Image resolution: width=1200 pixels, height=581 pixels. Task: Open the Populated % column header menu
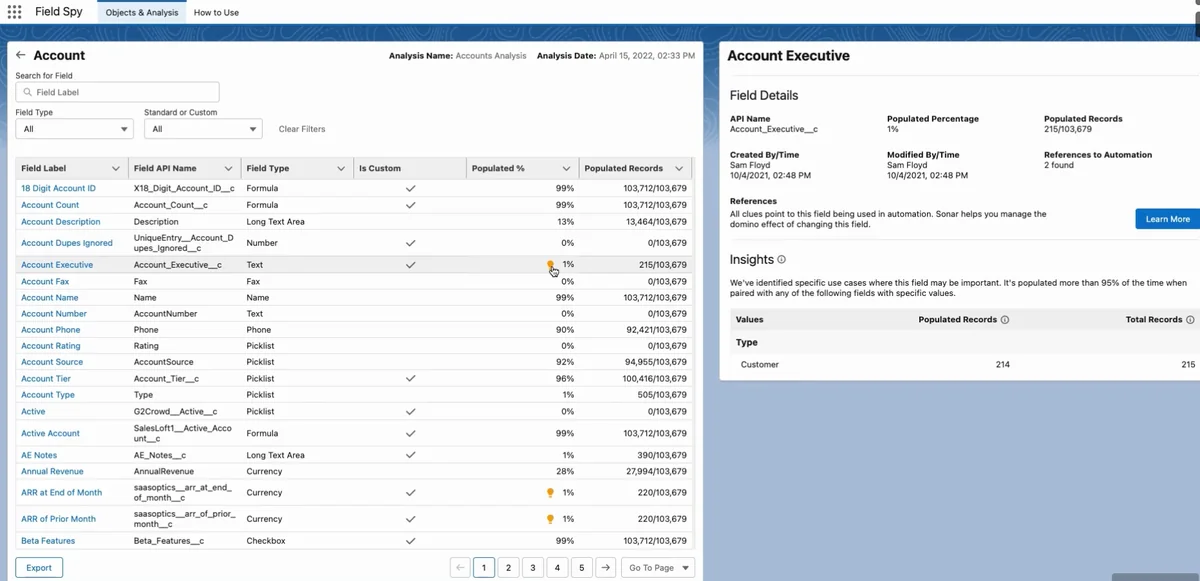[567, 169]
